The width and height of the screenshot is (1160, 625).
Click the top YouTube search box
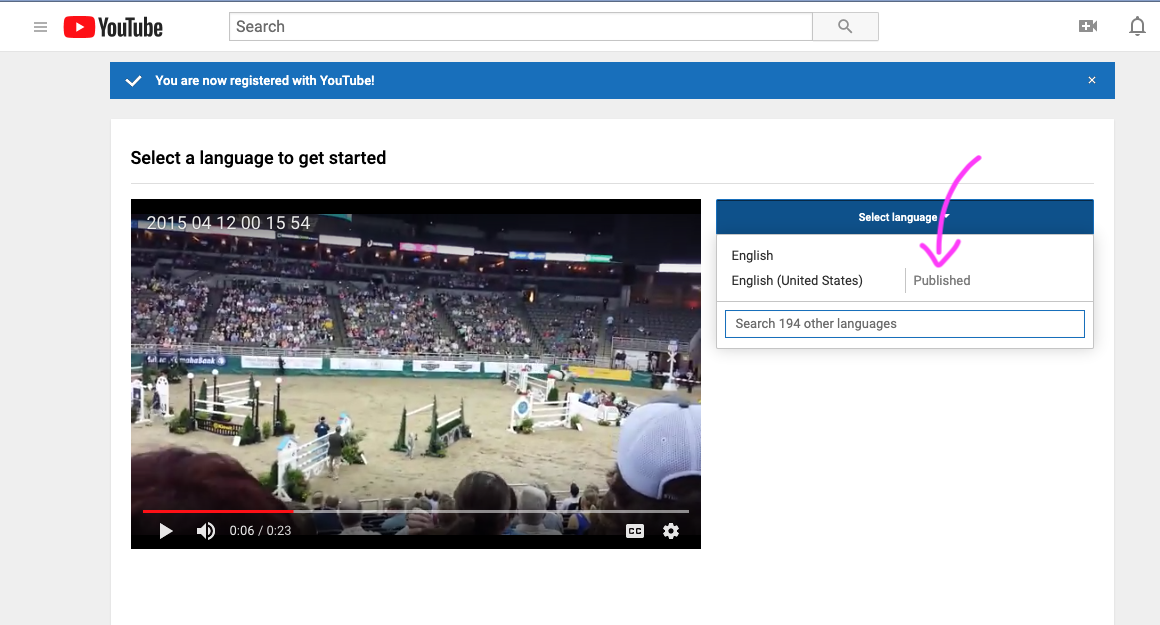[x=520, y=27]
